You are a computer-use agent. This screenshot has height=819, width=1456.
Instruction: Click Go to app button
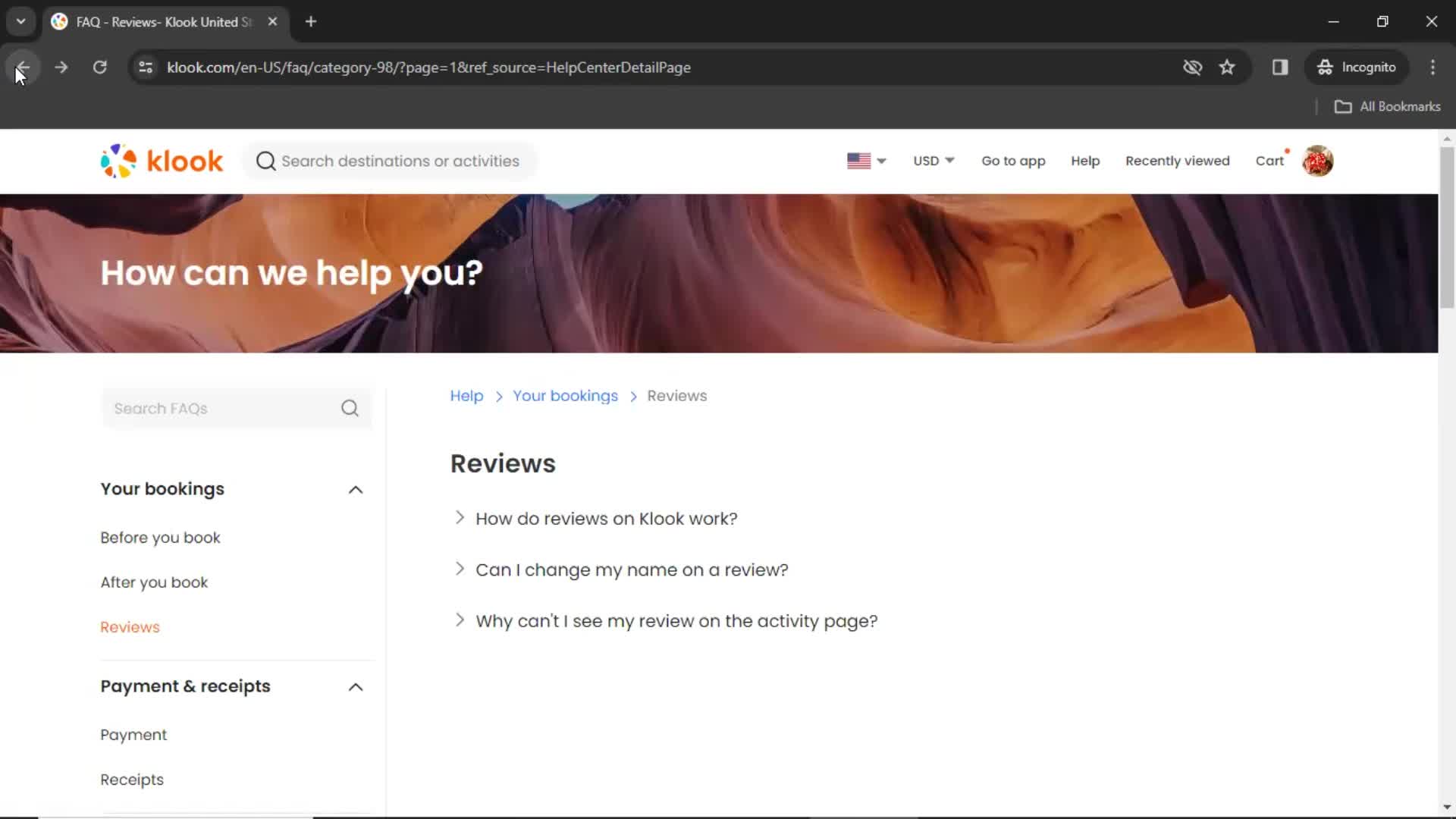(1013, 161)
